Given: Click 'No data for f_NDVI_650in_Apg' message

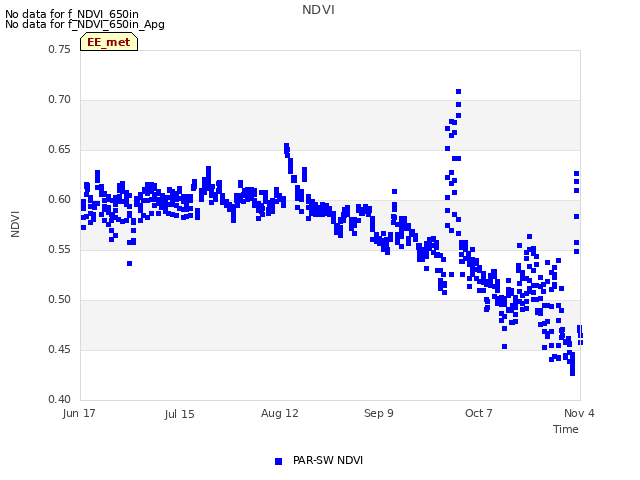Looking at the screenshot, I should click(x=85, y=24).
